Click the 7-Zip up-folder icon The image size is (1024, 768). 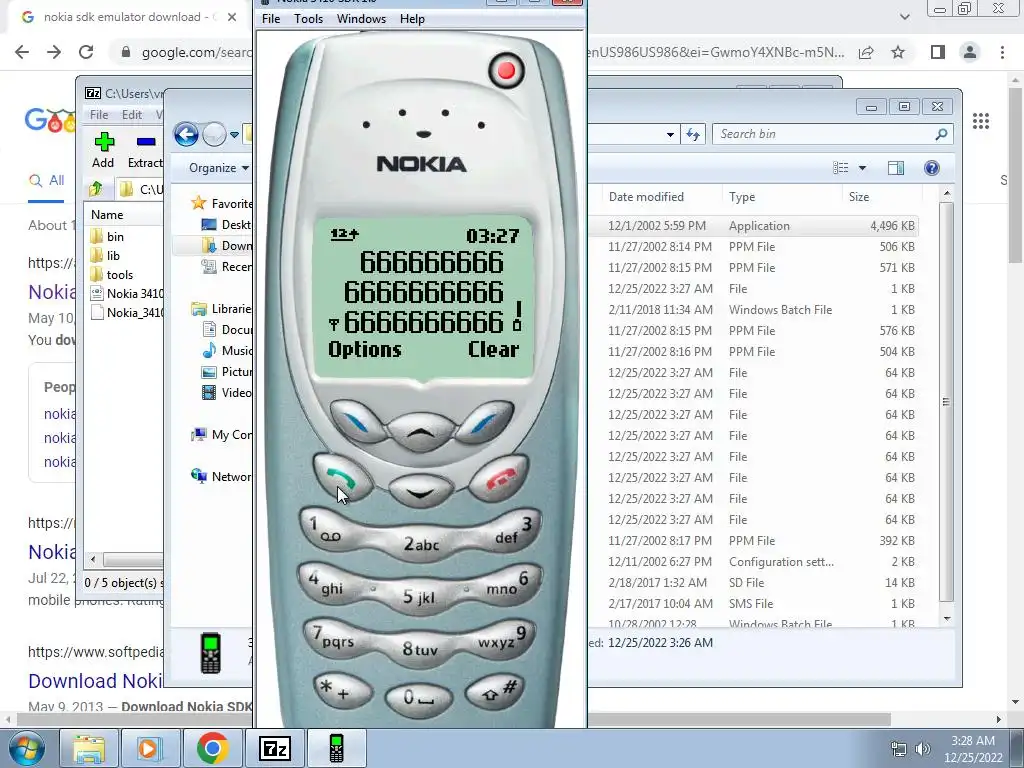pyautogui.click(x=96, y=189)
